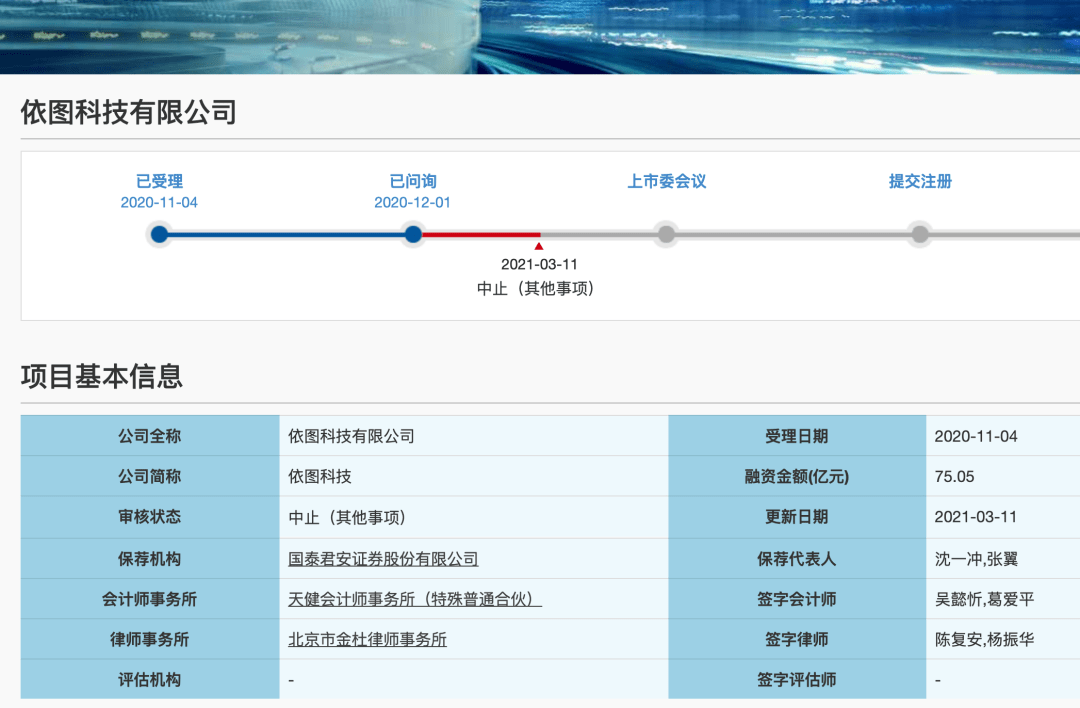Select the 上市委会议 stage label
This screenshot has height=708, width=1080.
point(666,181)
